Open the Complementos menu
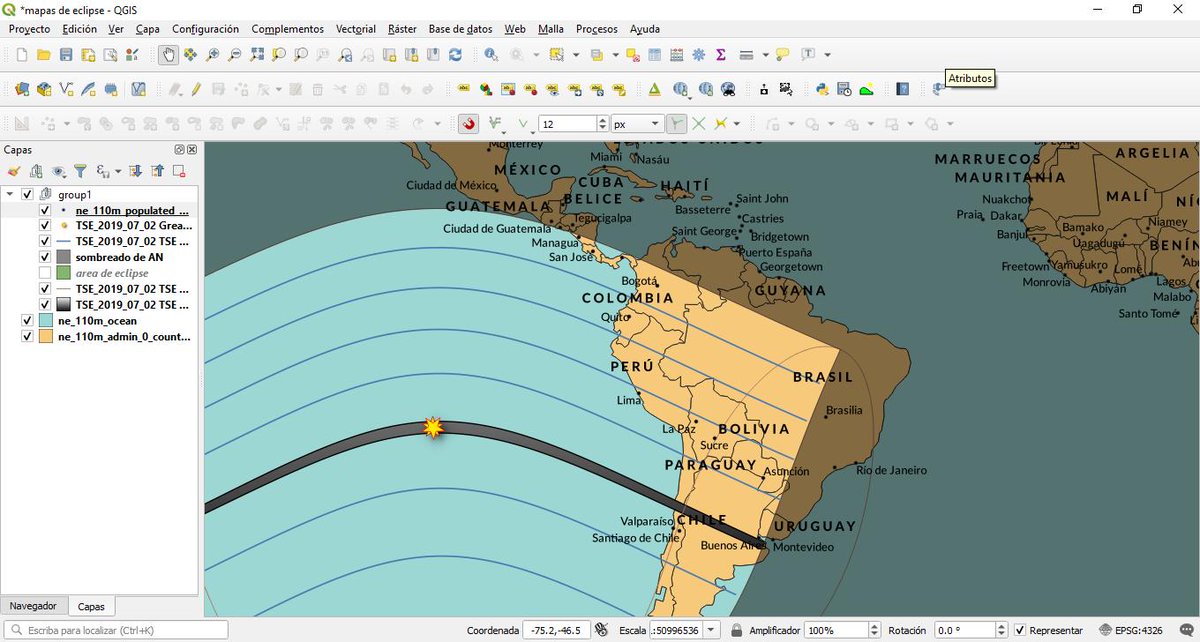 click(x=287, y=29)
